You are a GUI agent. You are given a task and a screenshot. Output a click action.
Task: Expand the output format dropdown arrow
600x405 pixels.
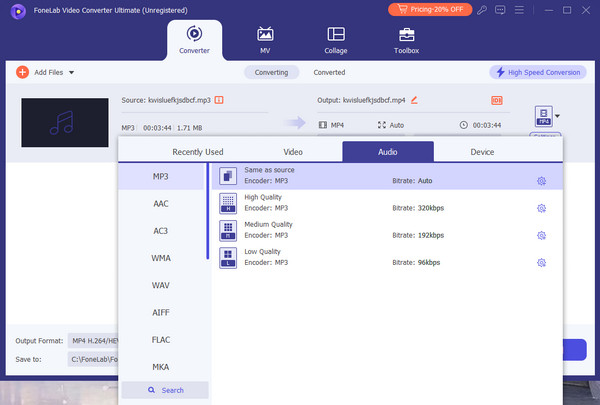click(558, 116)
